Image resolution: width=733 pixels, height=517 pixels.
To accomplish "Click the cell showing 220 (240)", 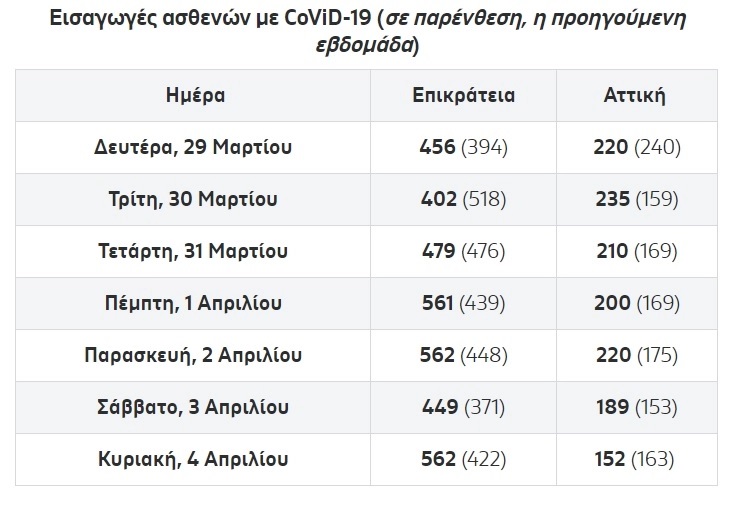I will (x=636, y=147).
